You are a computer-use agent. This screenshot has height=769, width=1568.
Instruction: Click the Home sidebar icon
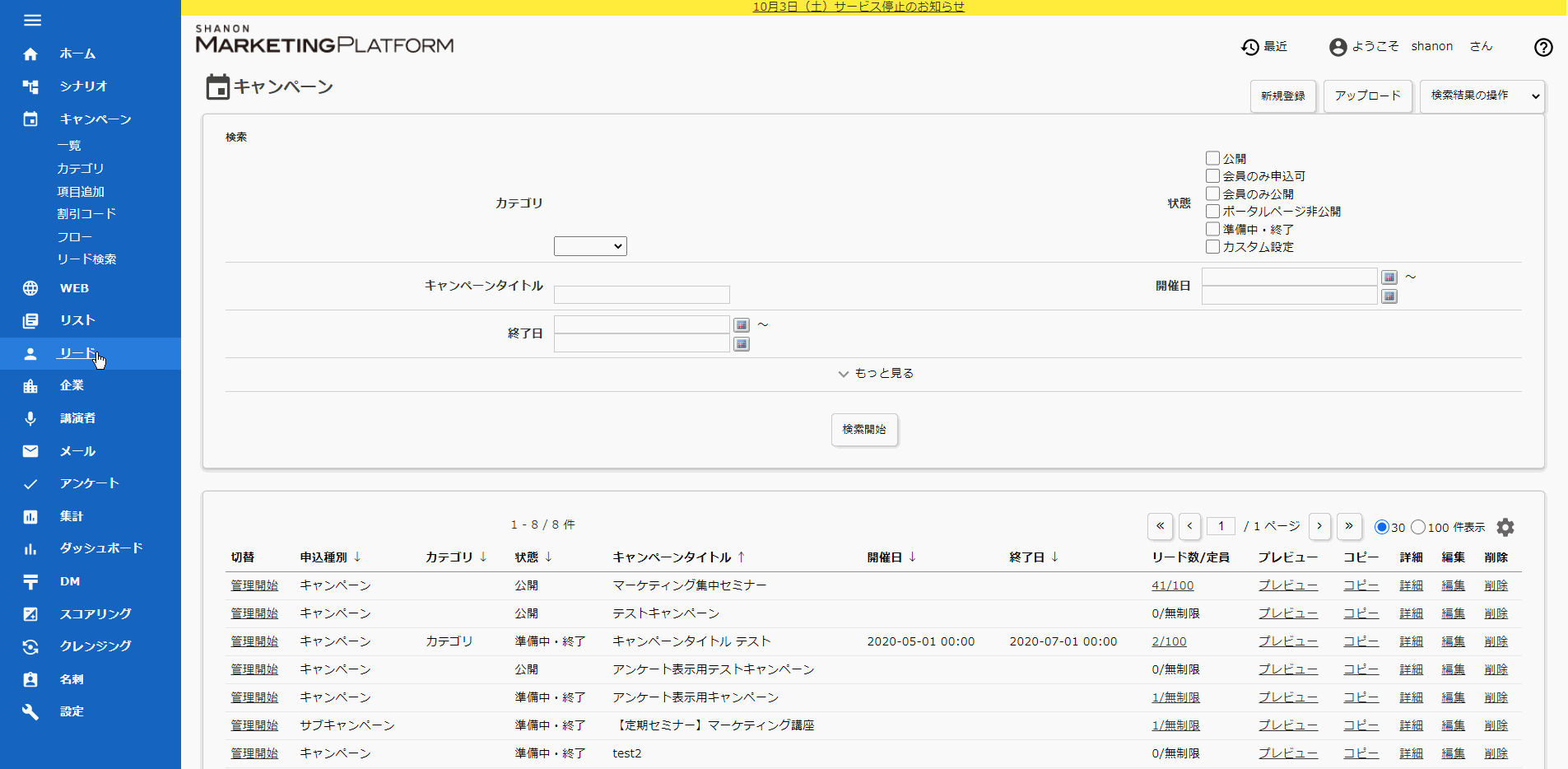coord(30,54)
